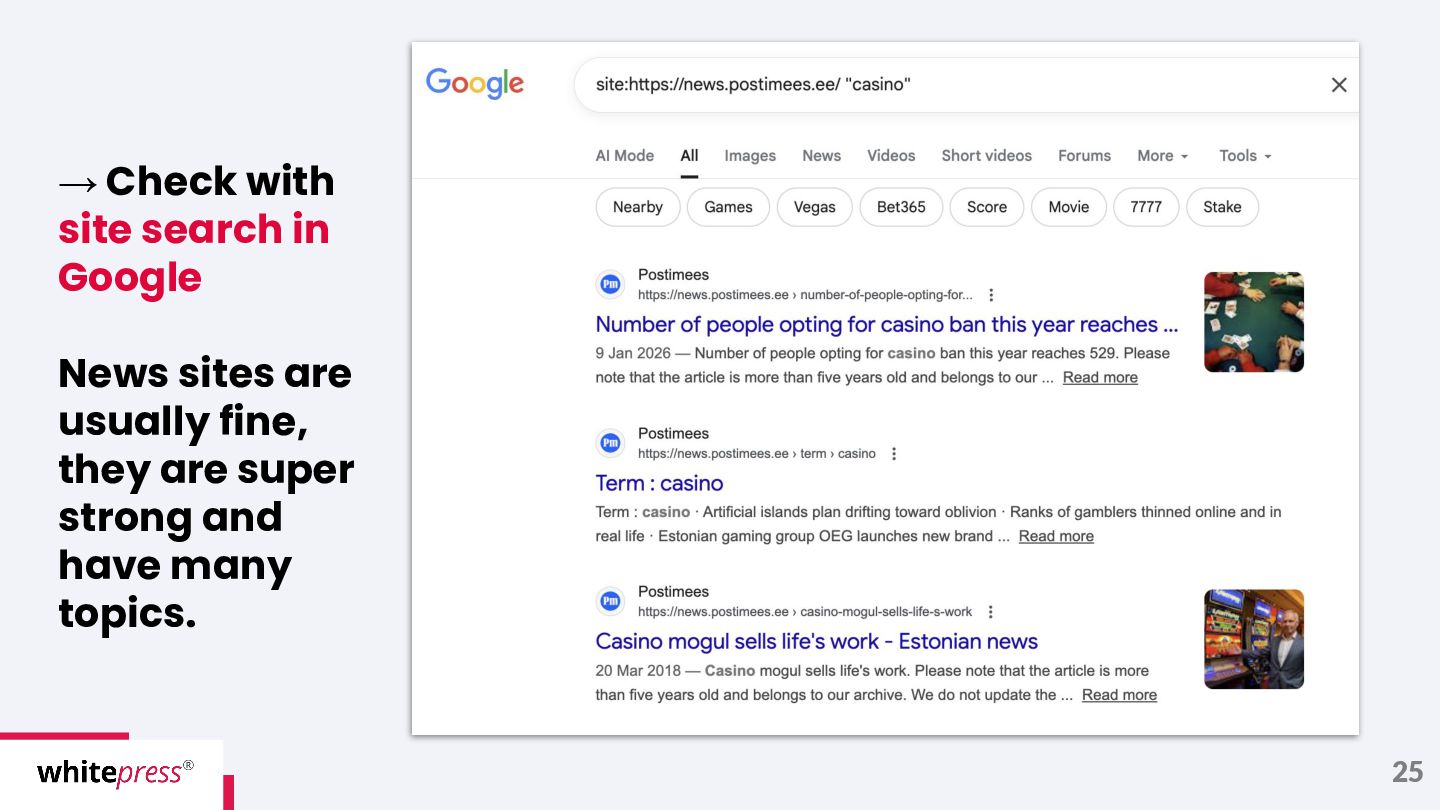The image size is (1440, 810).
Task: Click Postimees favicon of casino ban result
Action: [x=610, y=285]
